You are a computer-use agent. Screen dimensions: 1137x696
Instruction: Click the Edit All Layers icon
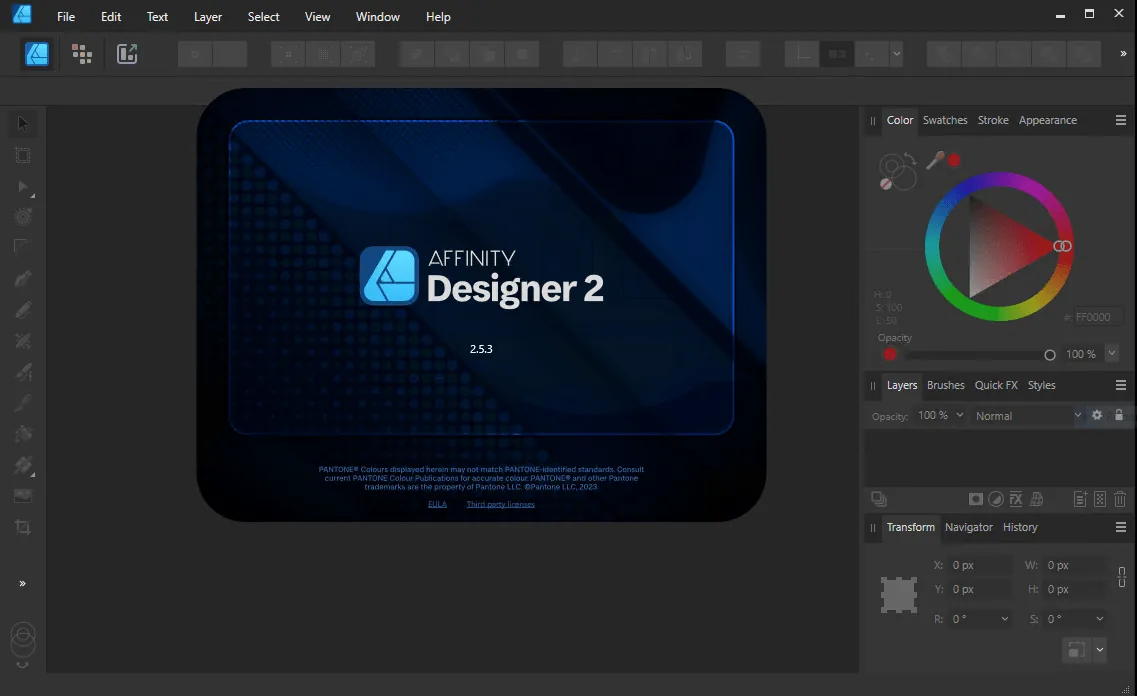(879, 499)
